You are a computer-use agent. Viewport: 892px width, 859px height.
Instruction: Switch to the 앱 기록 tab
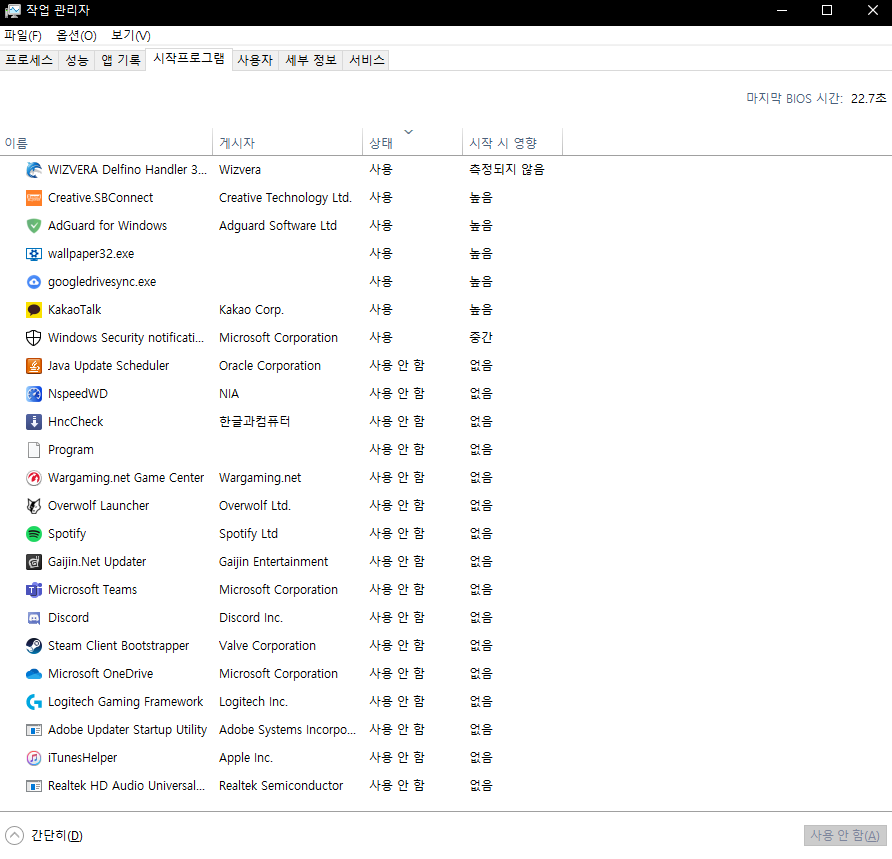pos(120,60)
